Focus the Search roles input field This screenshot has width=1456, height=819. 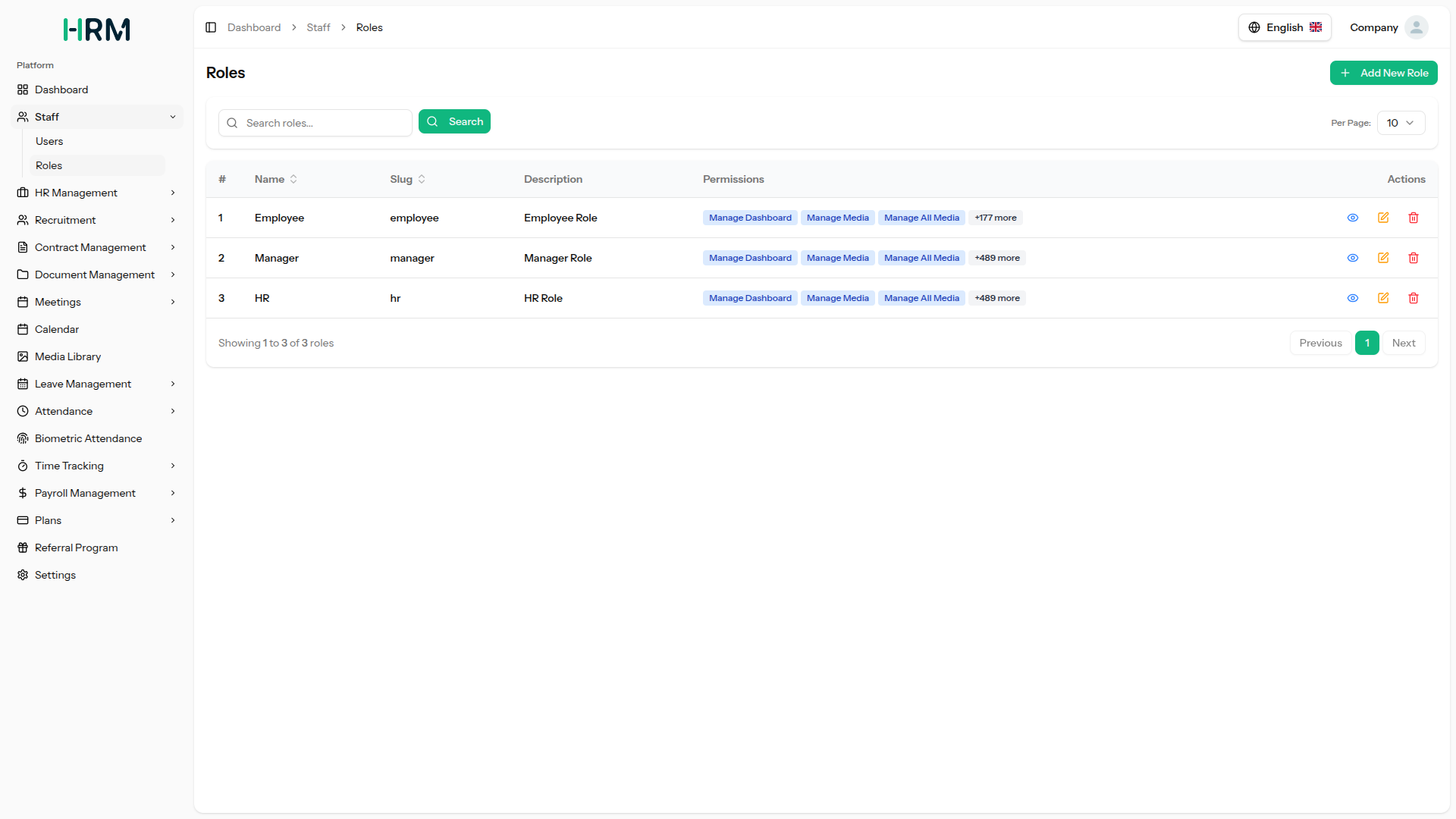pos(325,123)
